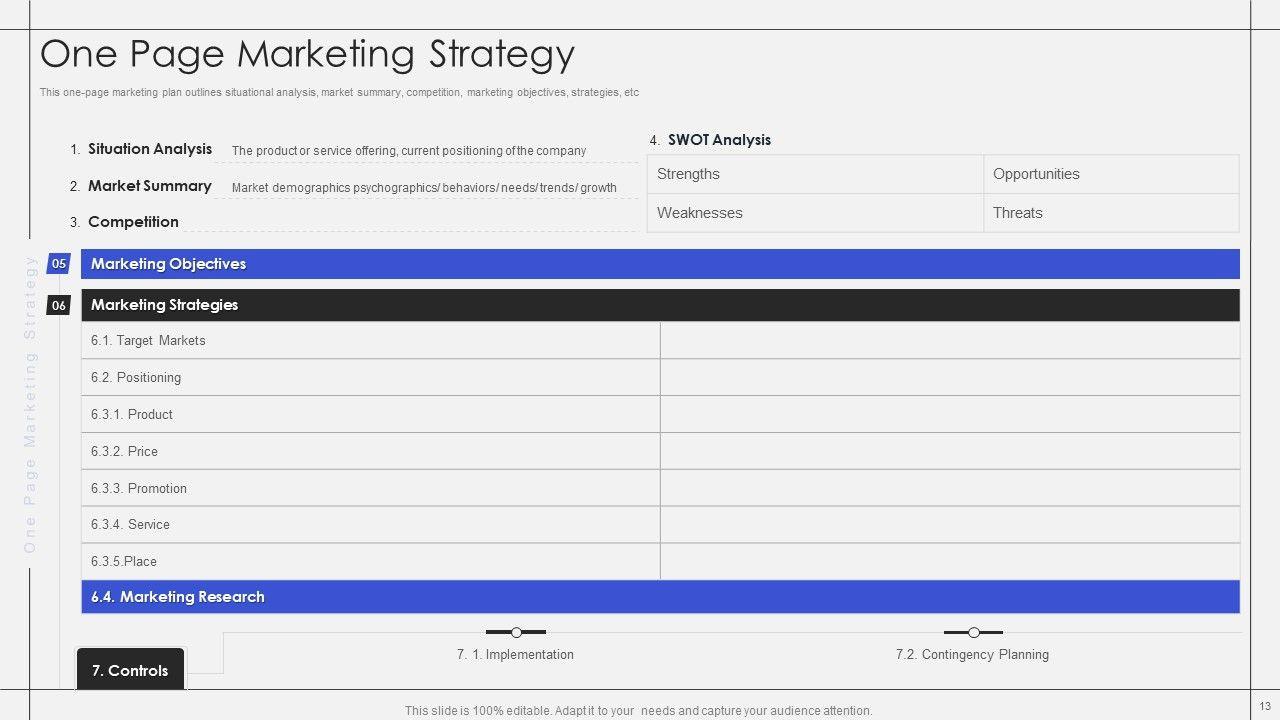Click the black 06 number badge

[59, 305]
